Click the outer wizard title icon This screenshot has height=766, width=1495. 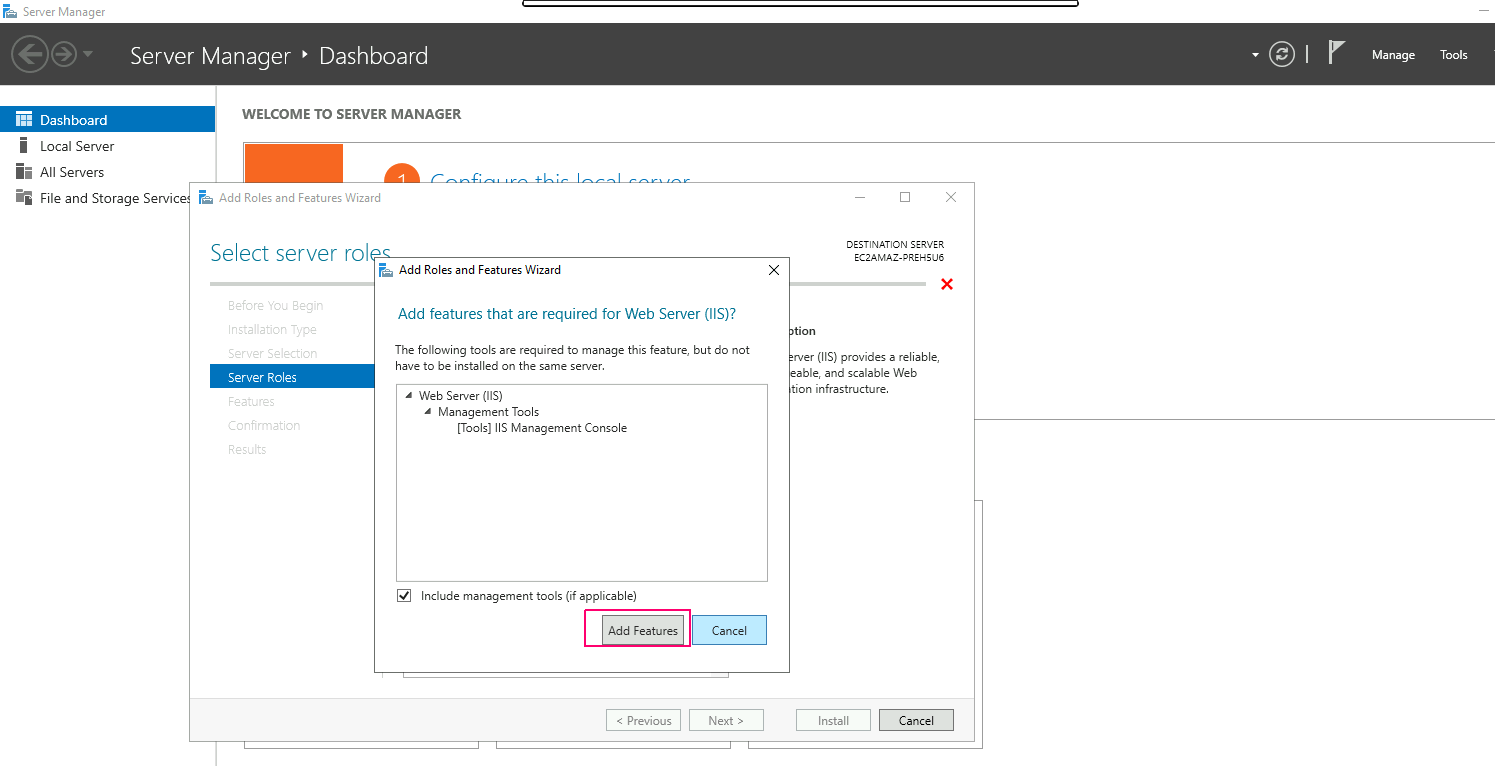pyautogui.click(x=206, y=197)
